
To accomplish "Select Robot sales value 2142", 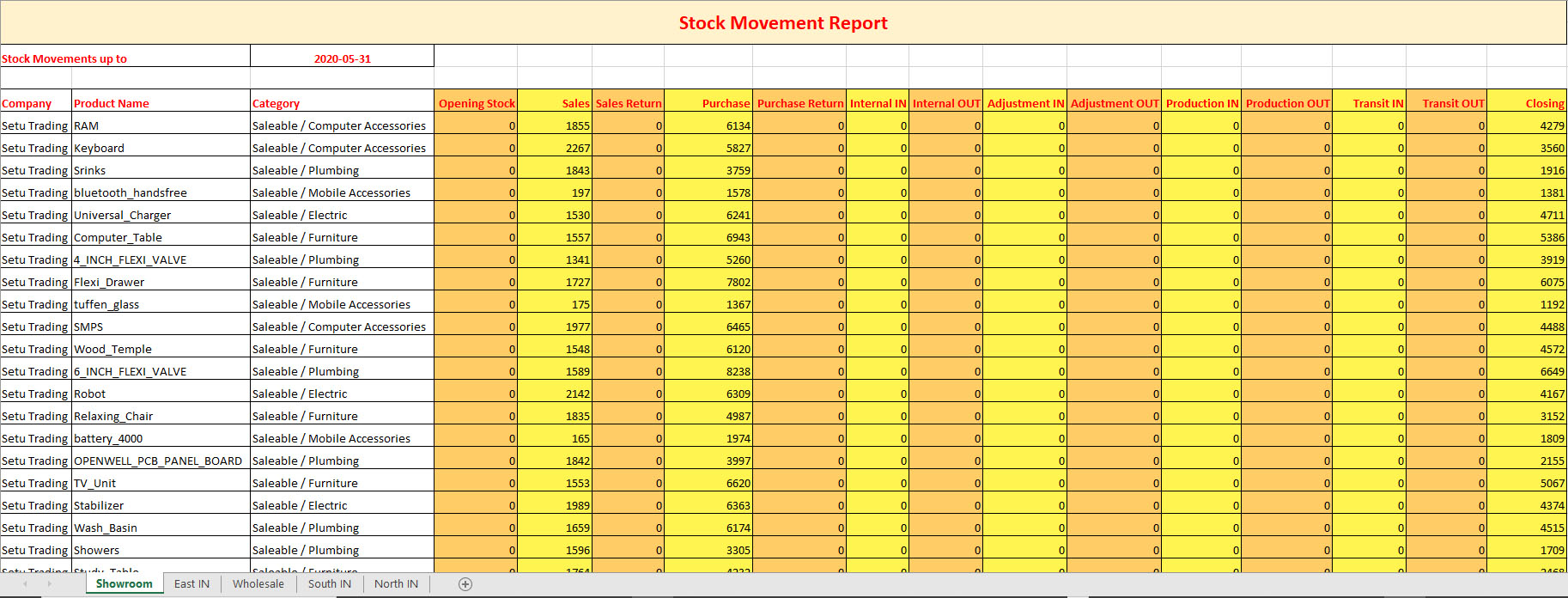I will [x=555, y=391].
